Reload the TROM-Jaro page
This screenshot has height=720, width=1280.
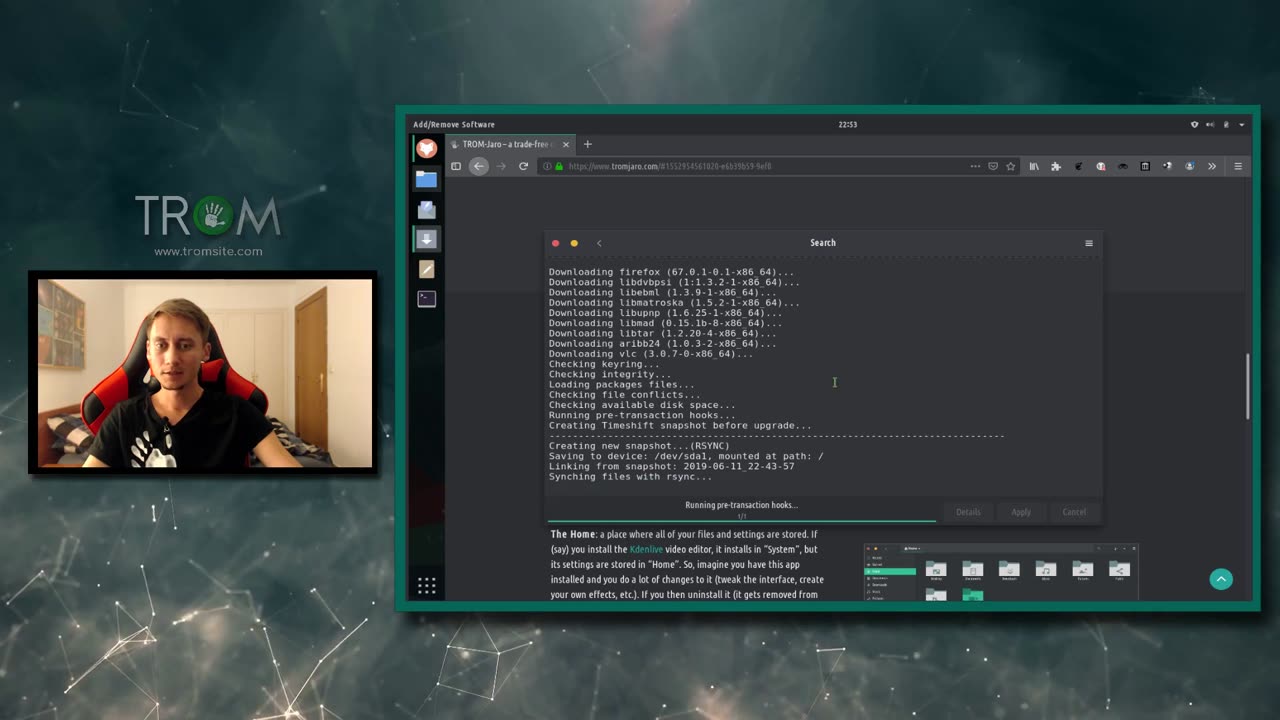click(x=523, y=166)
